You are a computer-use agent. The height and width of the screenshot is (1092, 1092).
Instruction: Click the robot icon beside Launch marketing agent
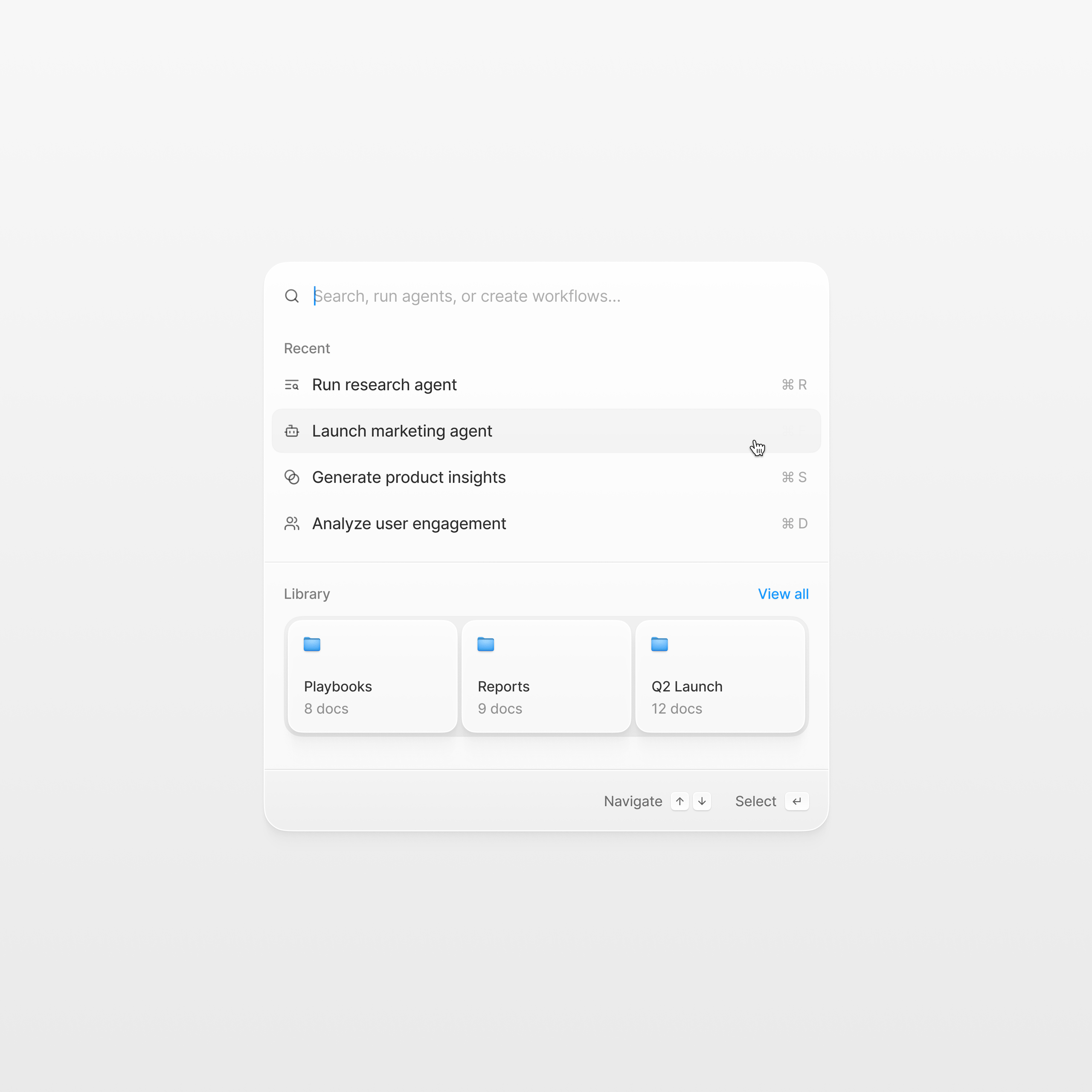pyautogui.click(x=292, y=431)
